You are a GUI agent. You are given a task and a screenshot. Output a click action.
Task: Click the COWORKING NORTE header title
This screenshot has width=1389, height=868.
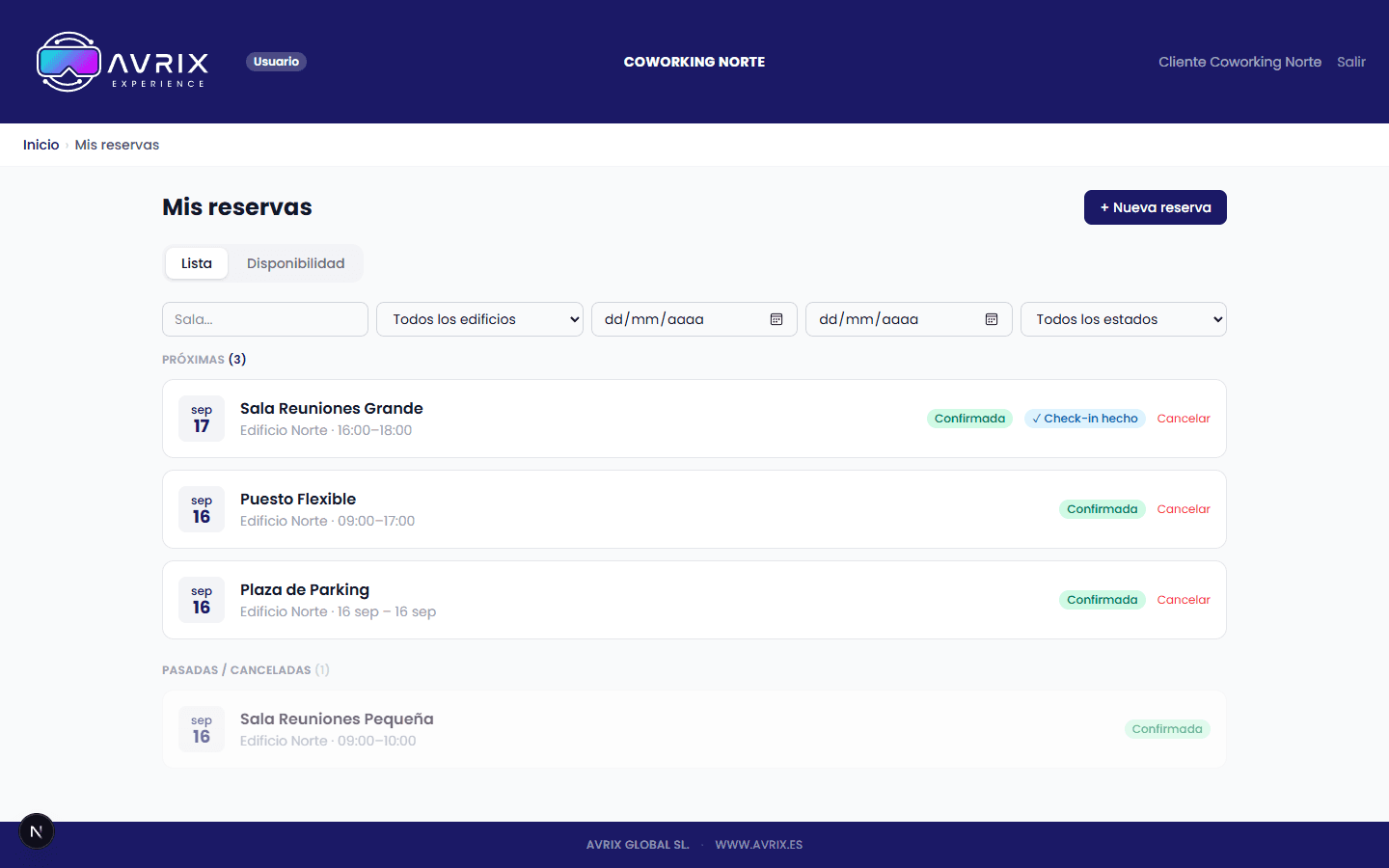pos(694,62)
